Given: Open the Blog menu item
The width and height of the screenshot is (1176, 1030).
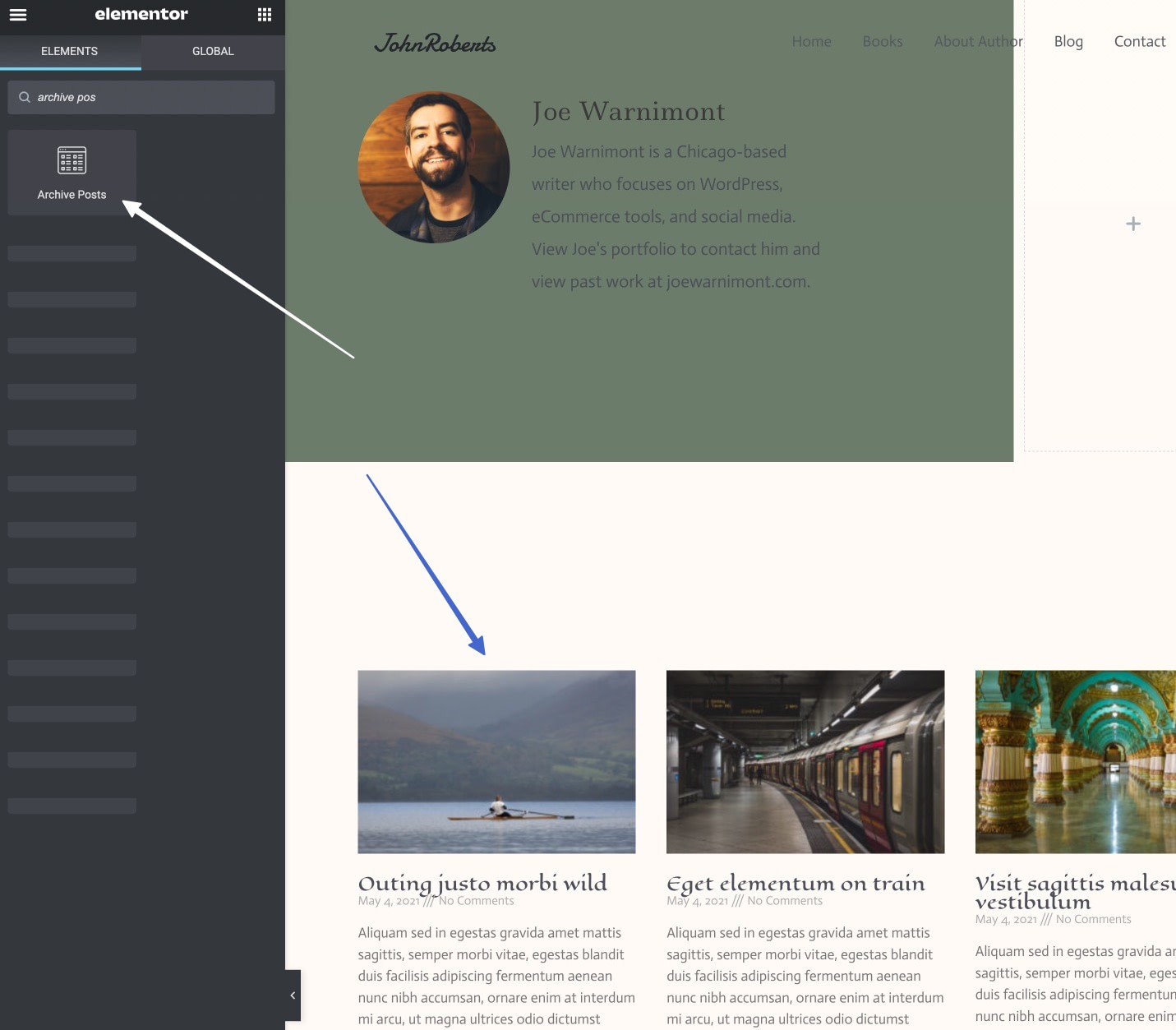Looking at the screenshot, I should [1068, 41].
